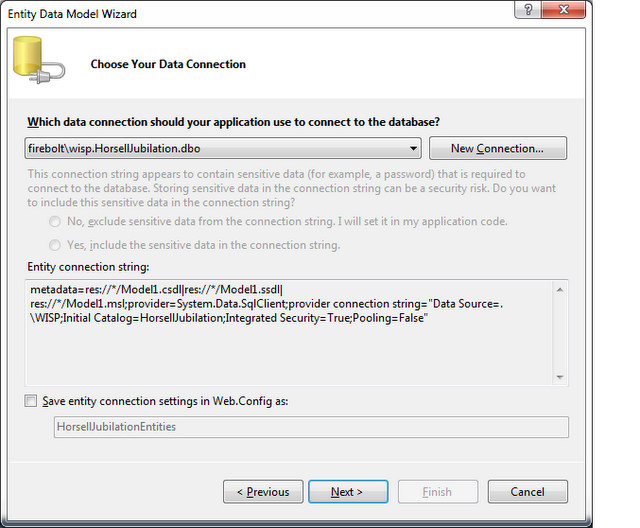Select the firebolt\wisp.HorsellJubilation.dbo combo box

223,148
